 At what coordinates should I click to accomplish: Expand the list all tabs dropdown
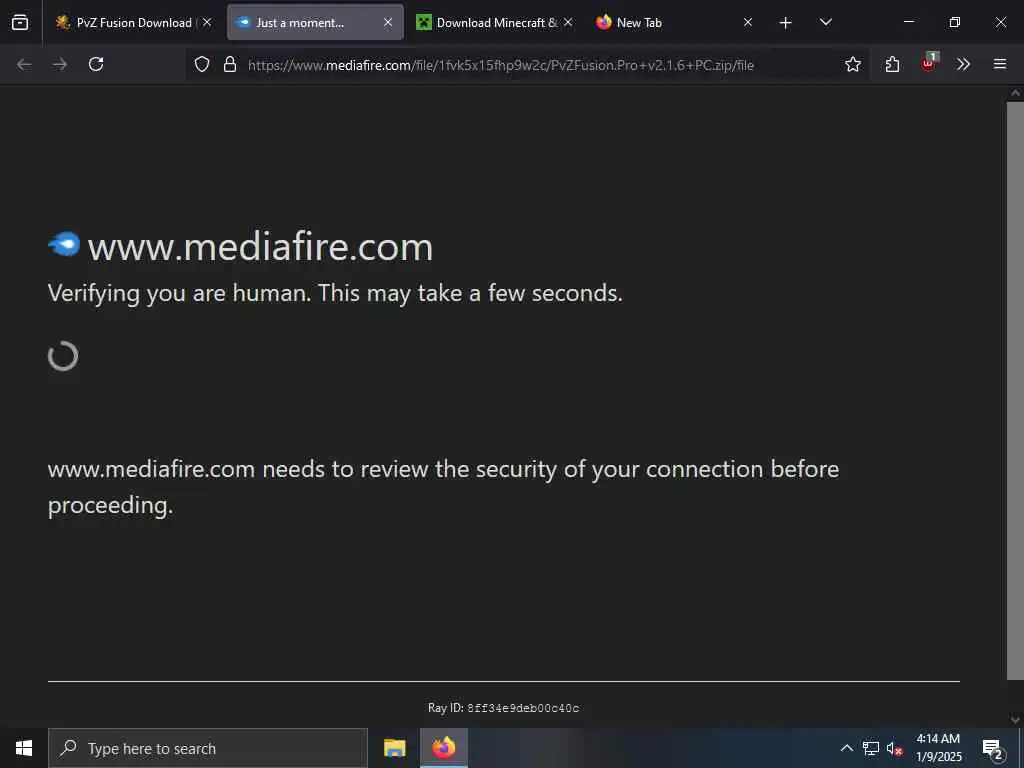825,22
